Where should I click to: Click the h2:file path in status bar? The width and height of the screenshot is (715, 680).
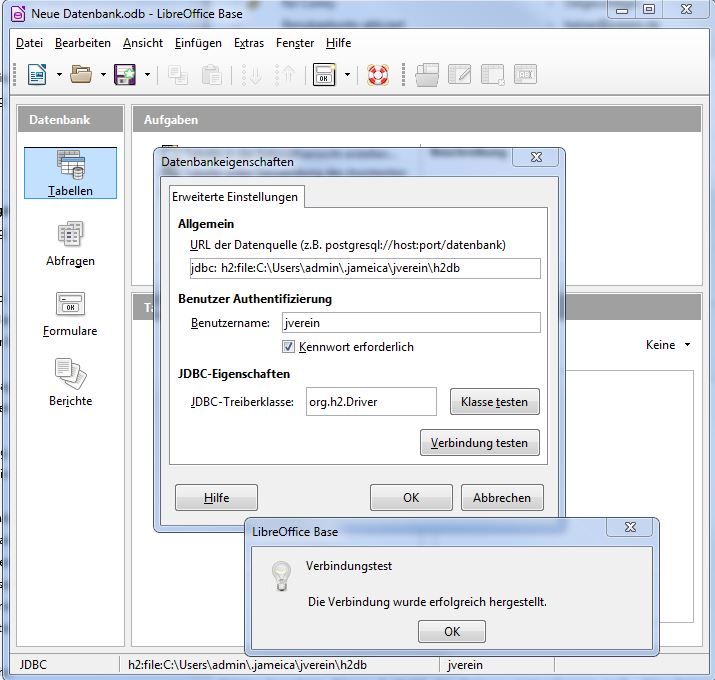point(248,665)
